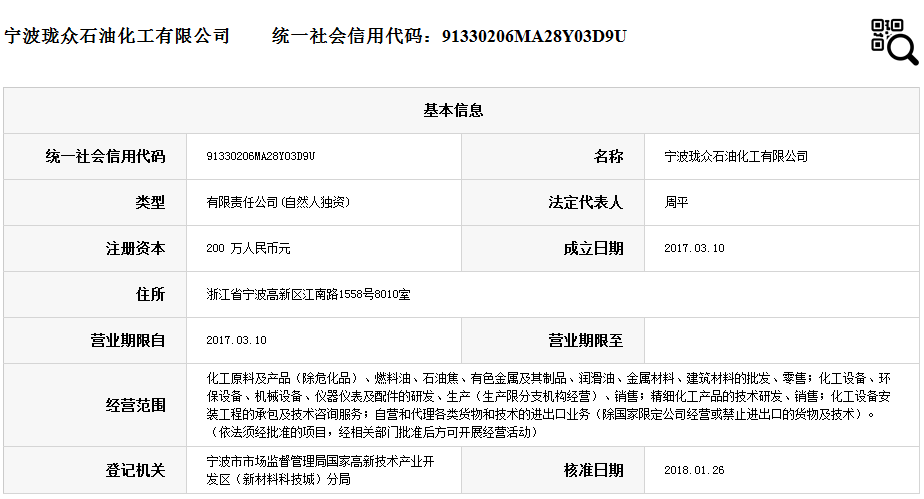924x499 pixels.
Task: Select address 浙江省宁波高新区江南路1558号8010室
Action: 308,294
